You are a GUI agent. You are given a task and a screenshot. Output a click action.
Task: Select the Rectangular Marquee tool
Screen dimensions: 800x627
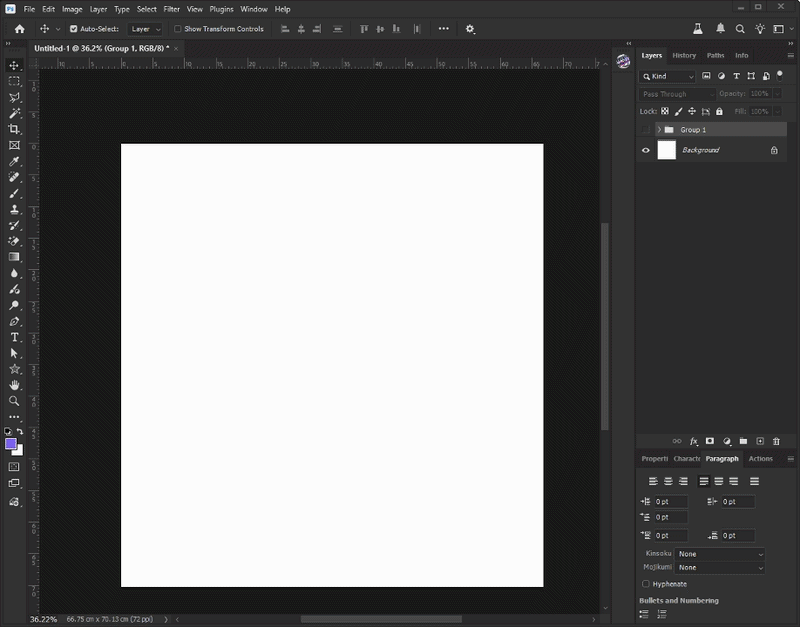point(14,81)
